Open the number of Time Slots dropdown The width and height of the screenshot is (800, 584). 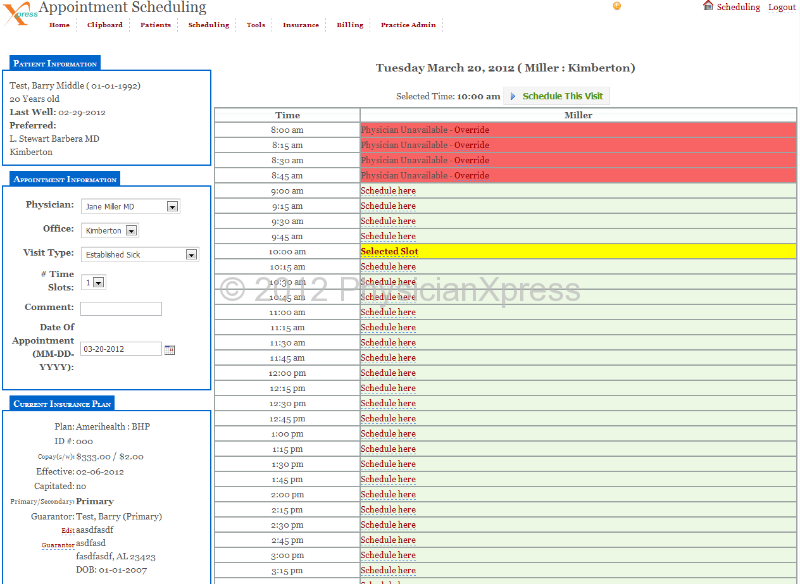98,283
